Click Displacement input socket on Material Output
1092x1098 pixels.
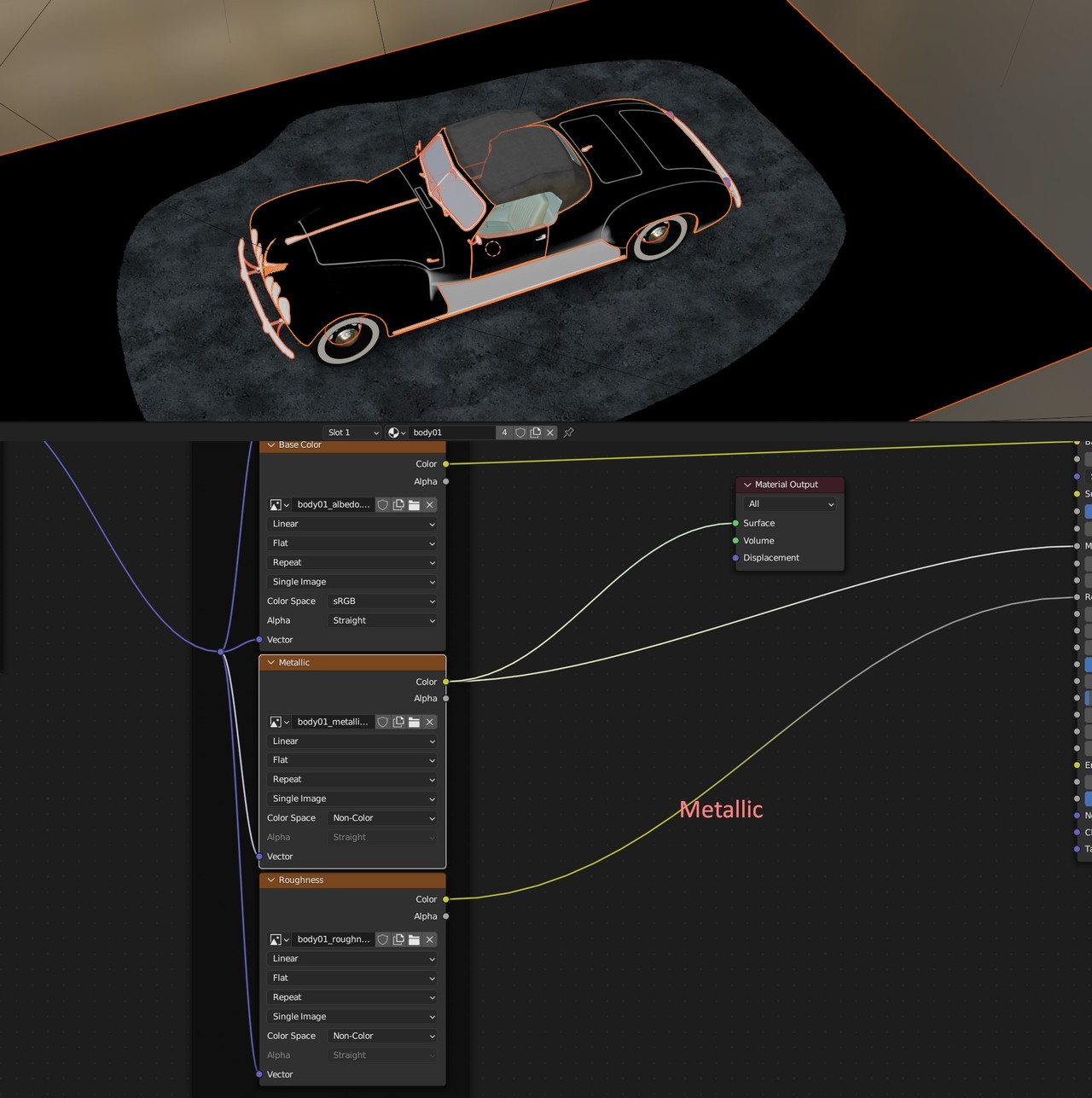tap(735, 558)
